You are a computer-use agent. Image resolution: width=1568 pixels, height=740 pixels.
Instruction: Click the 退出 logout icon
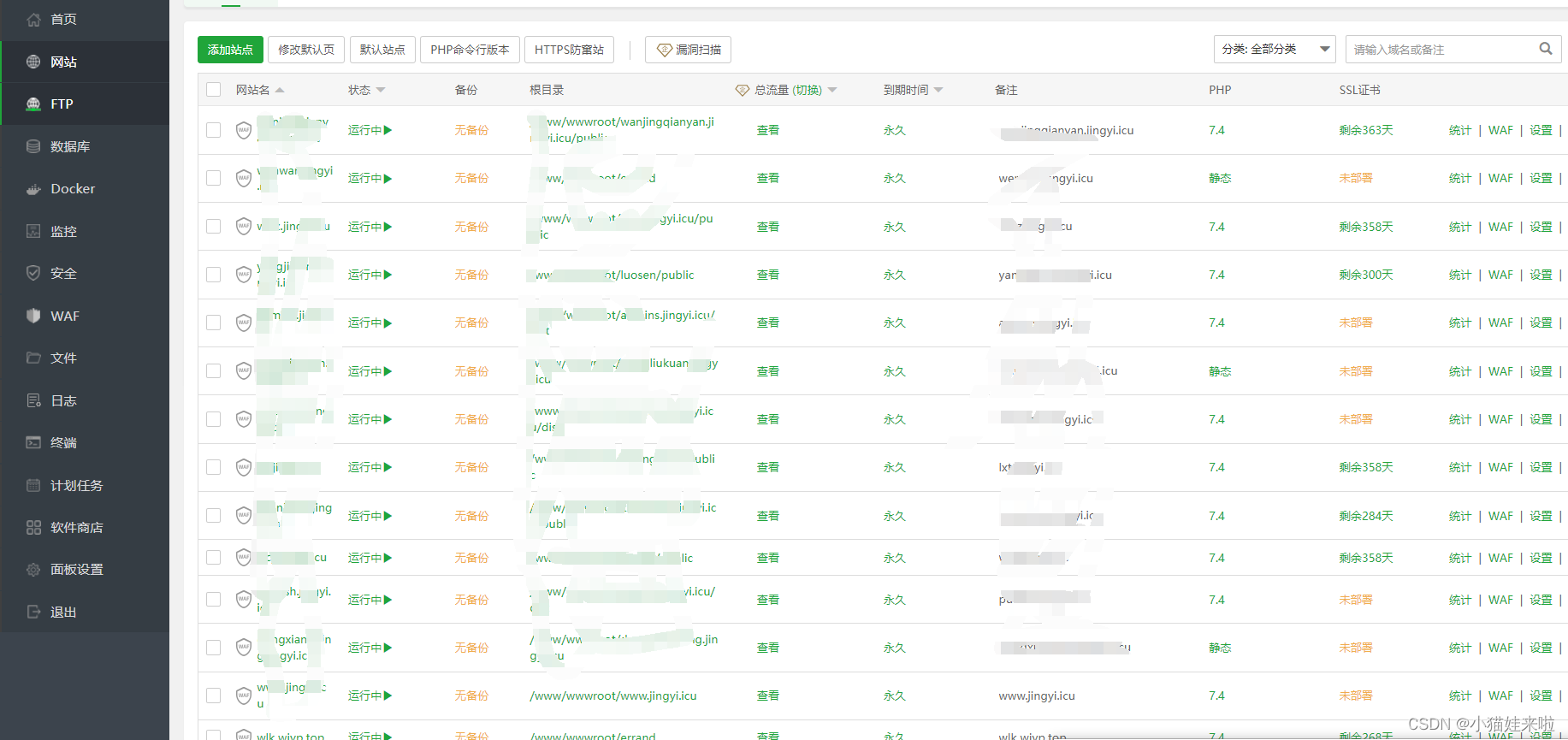[x=33, y=612]
